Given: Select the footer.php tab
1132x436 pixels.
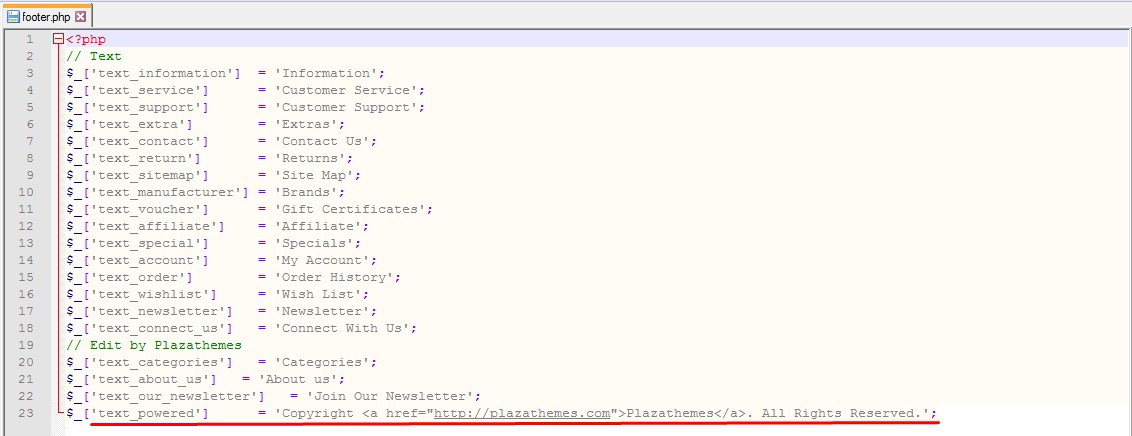Looking at the screenshot, I should tap(47, 15).
